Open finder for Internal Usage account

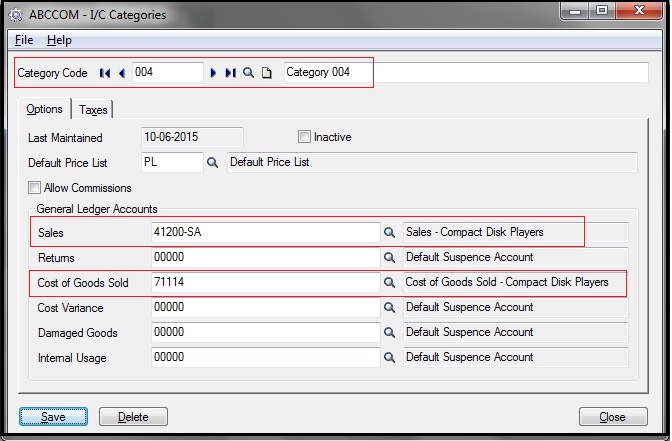pos(390,357)
